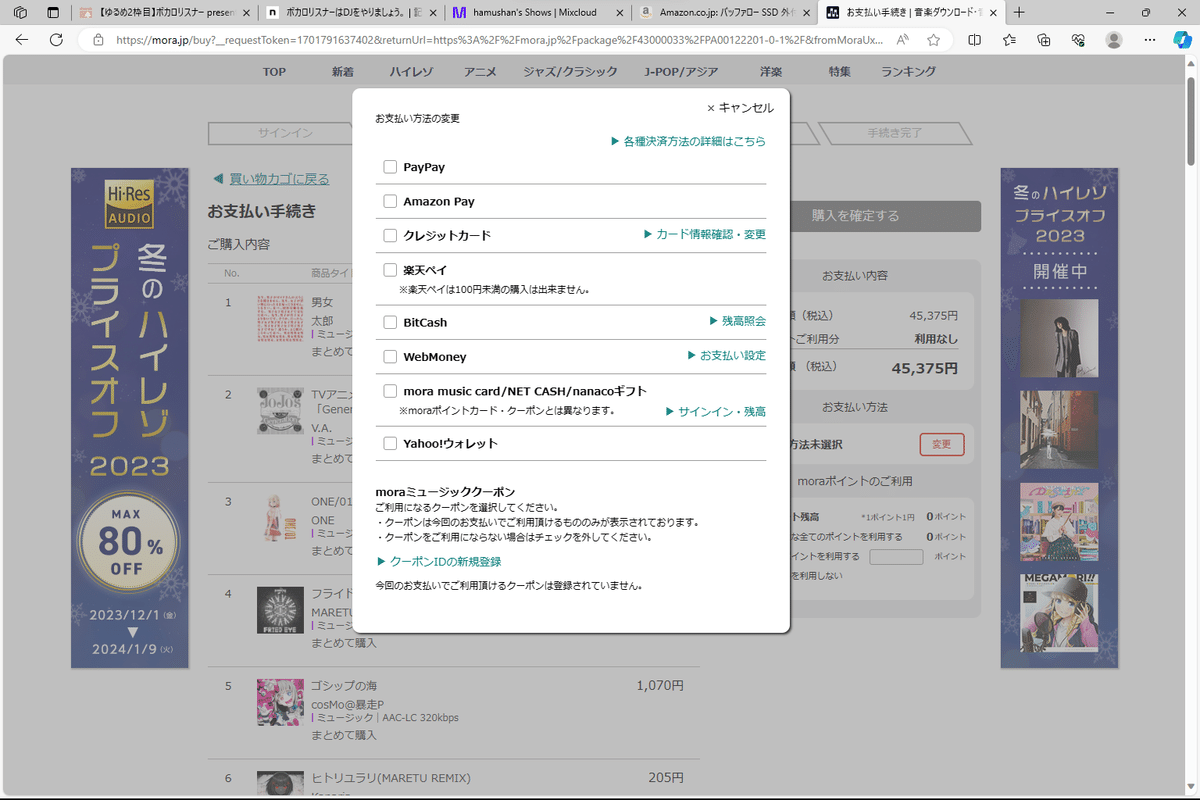Image resolution: width=1200 pixels, height=800 pixels.
Task: Open WebMoney お支払い設定 link
Action: (x=726, y=356)
